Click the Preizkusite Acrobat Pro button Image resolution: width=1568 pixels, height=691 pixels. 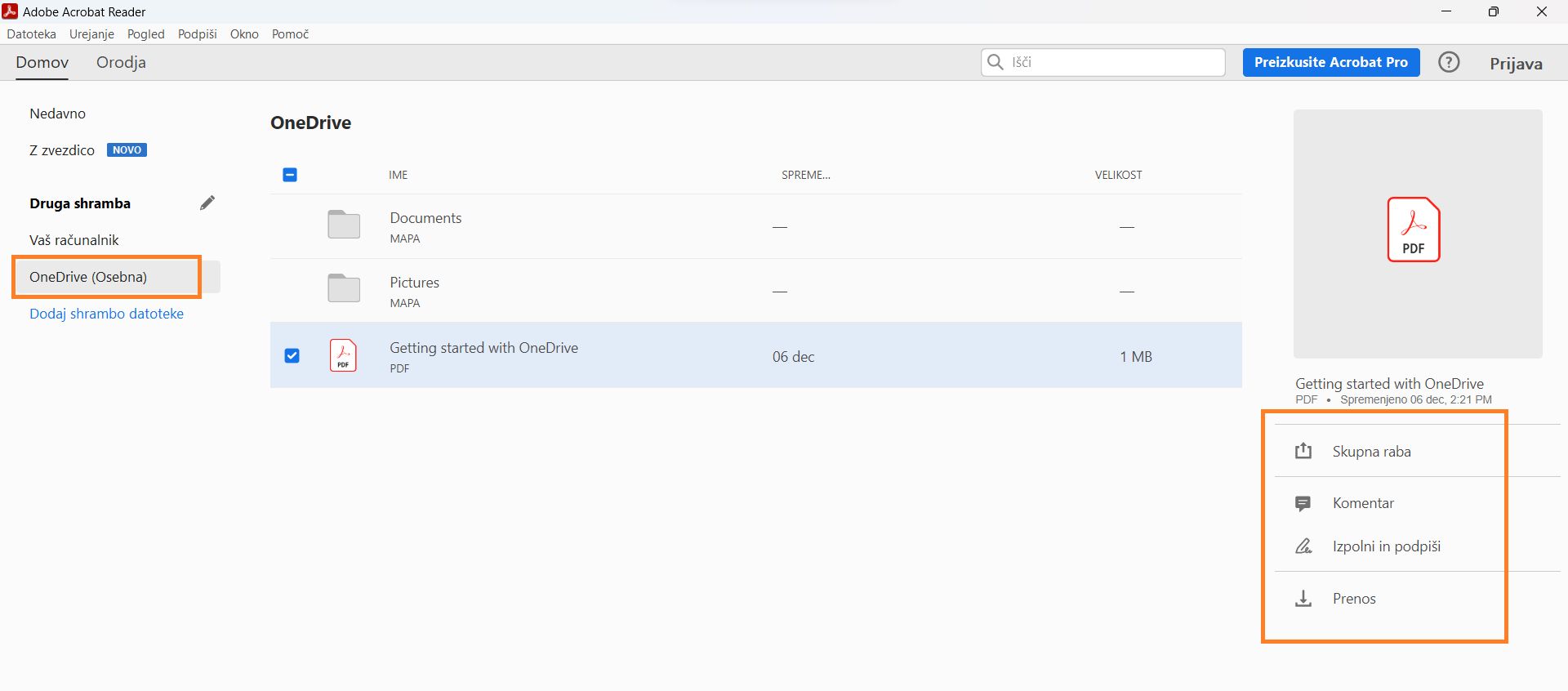[1331, 62]
